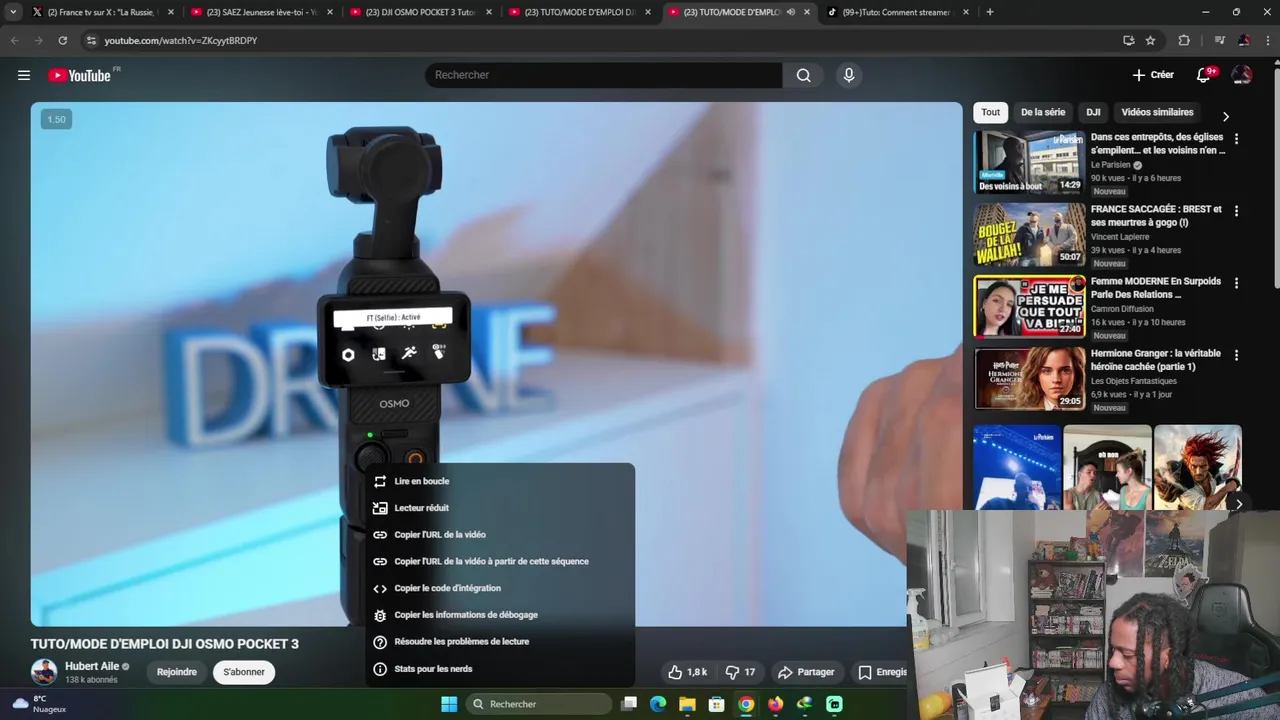1280x720 pixels.
Task: Click the Partager share button
Action: (x=806, y=672)
